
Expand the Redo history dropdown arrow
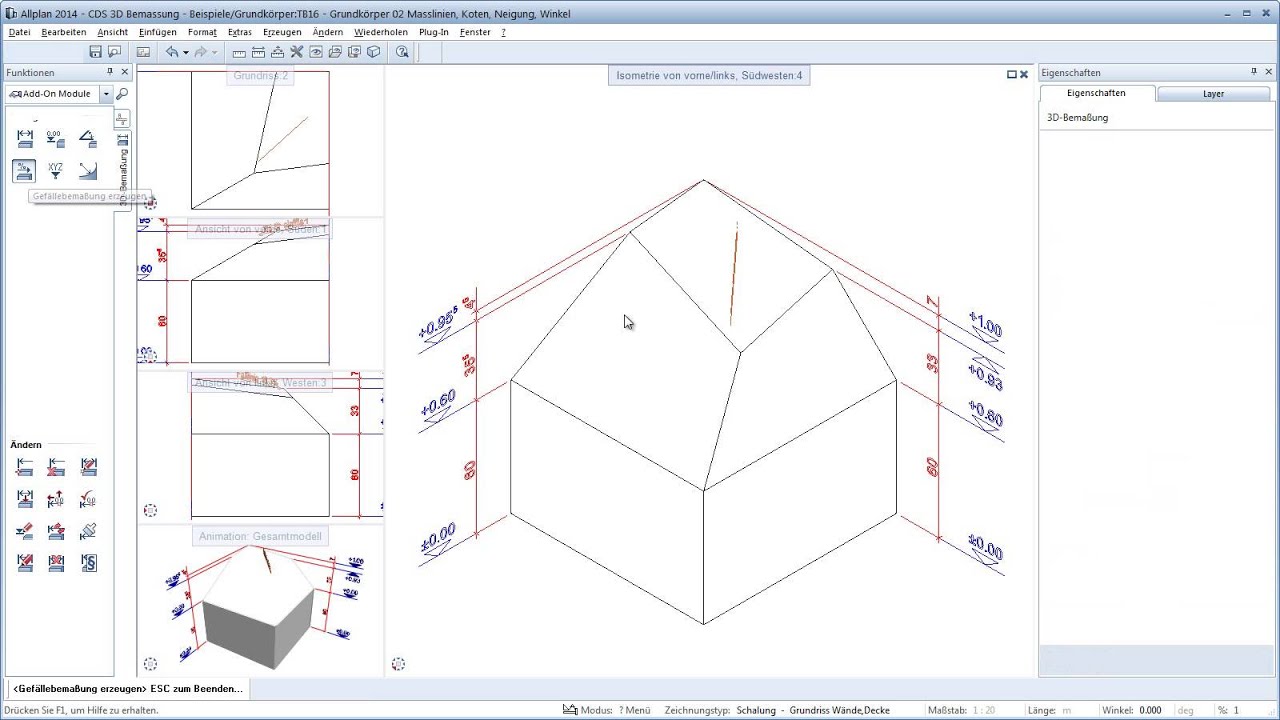tap(214, 52)
